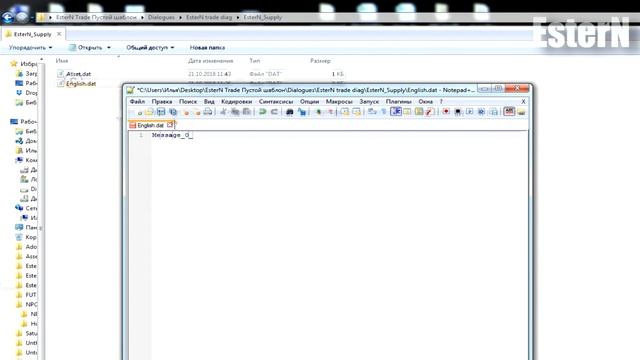
Task: Print the document with the printer icon
Action: pyautogui.click(x=208, y=111)
